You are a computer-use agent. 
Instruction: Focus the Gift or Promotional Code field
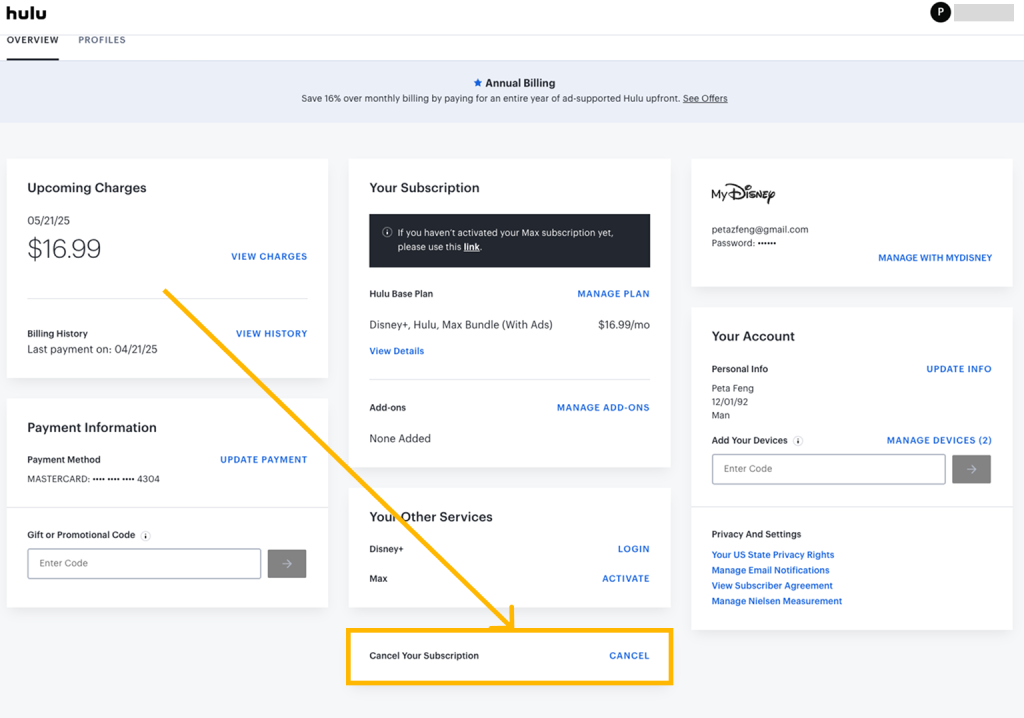pos(144,563)
